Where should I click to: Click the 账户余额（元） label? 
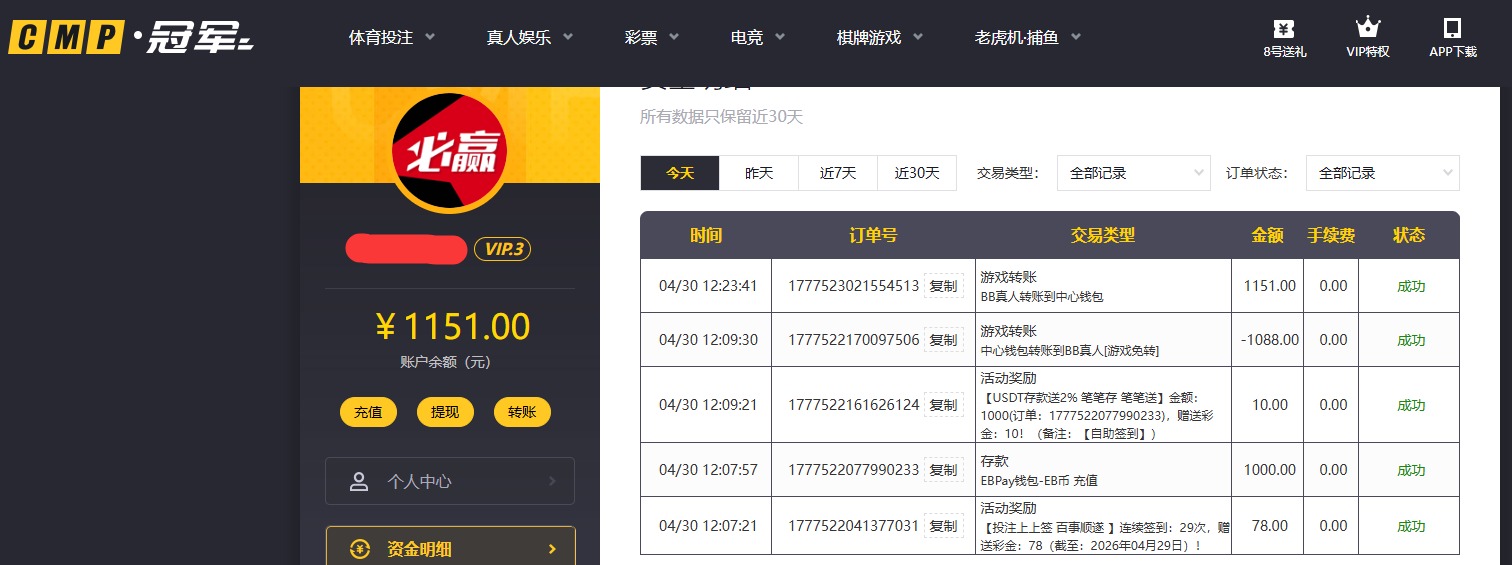[445, 362]
